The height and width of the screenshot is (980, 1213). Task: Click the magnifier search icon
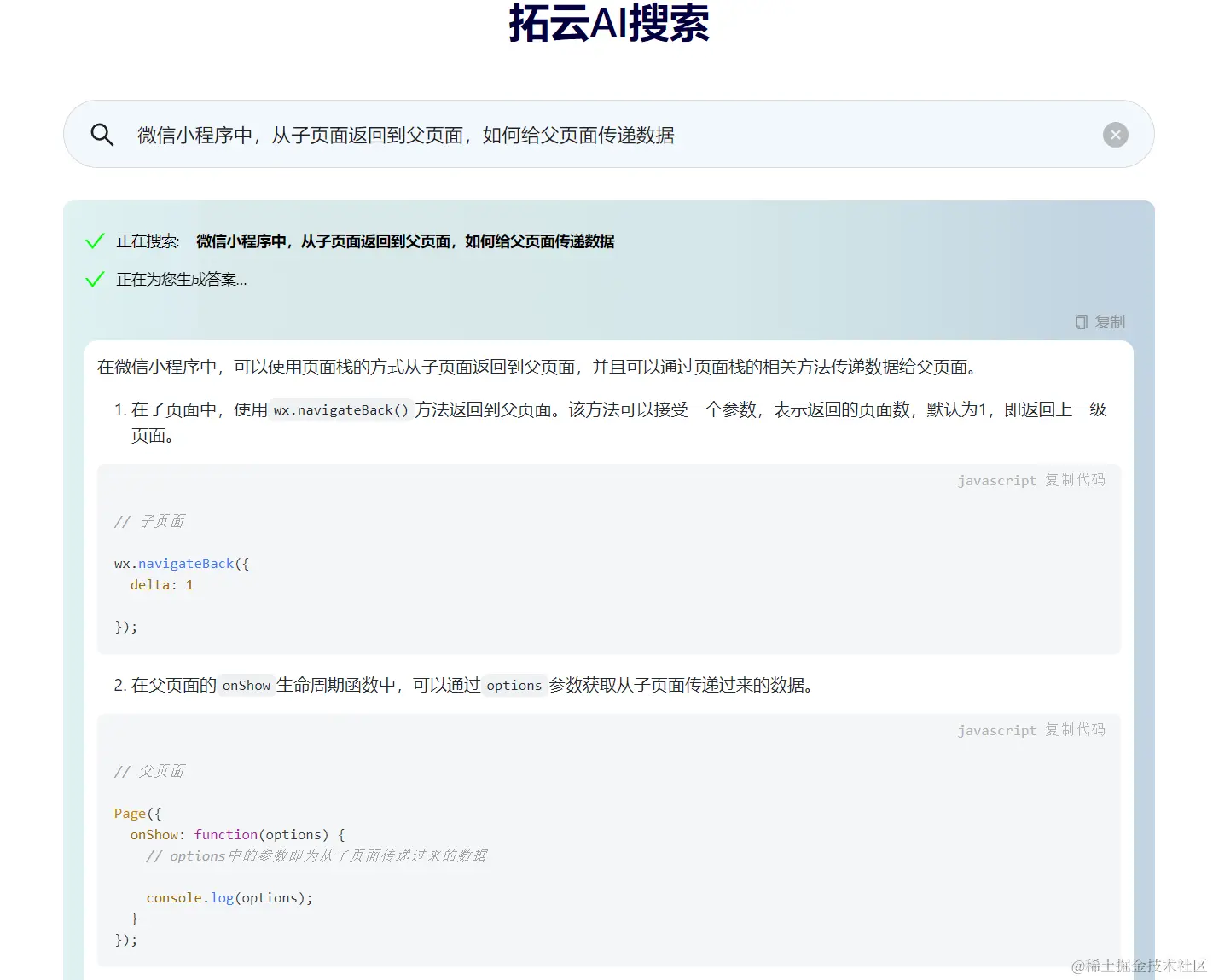coord(102,135)
